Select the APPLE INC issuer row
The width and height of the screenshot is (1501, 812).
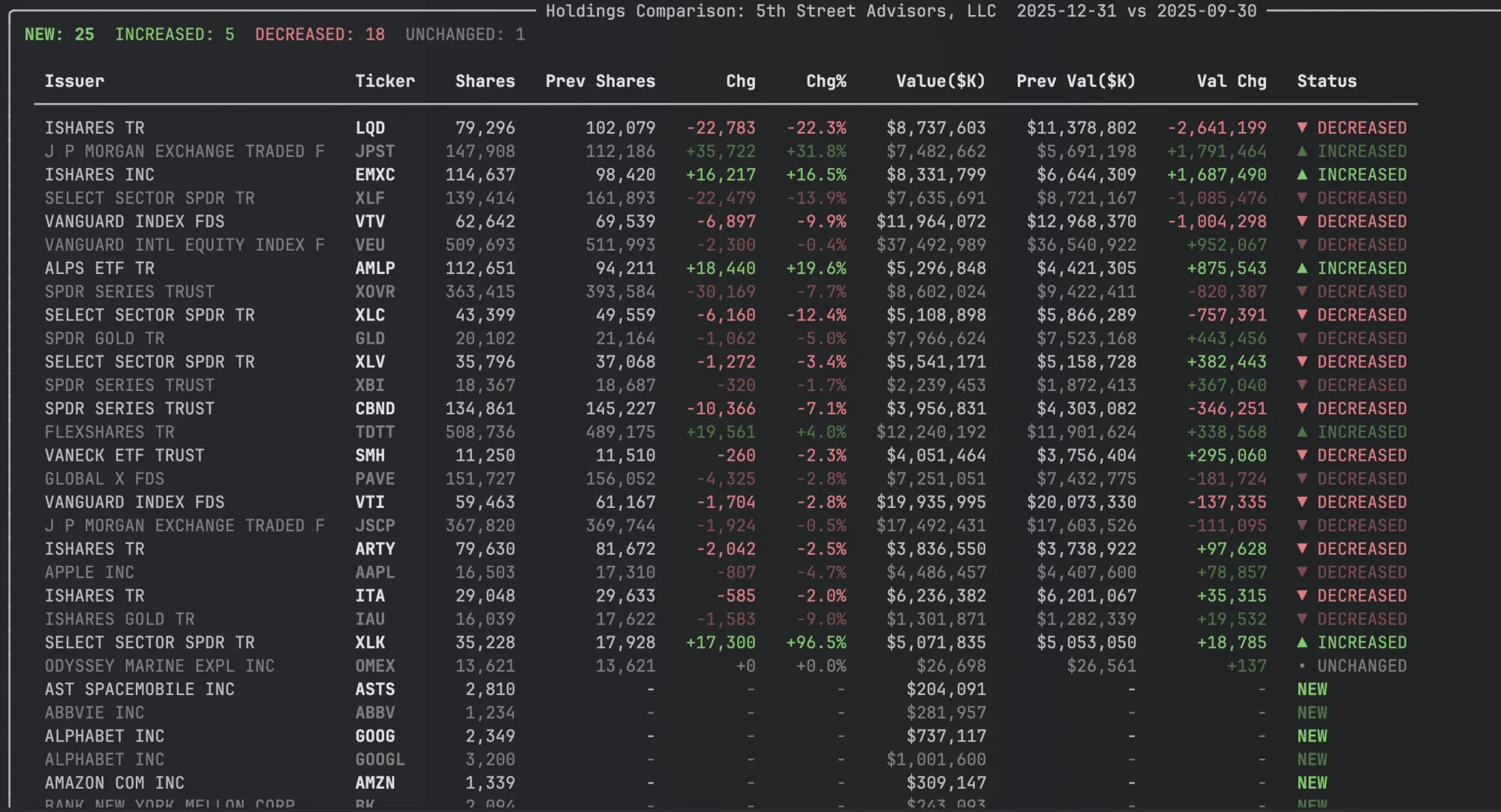pyautogui.click(x=89, y=572)
